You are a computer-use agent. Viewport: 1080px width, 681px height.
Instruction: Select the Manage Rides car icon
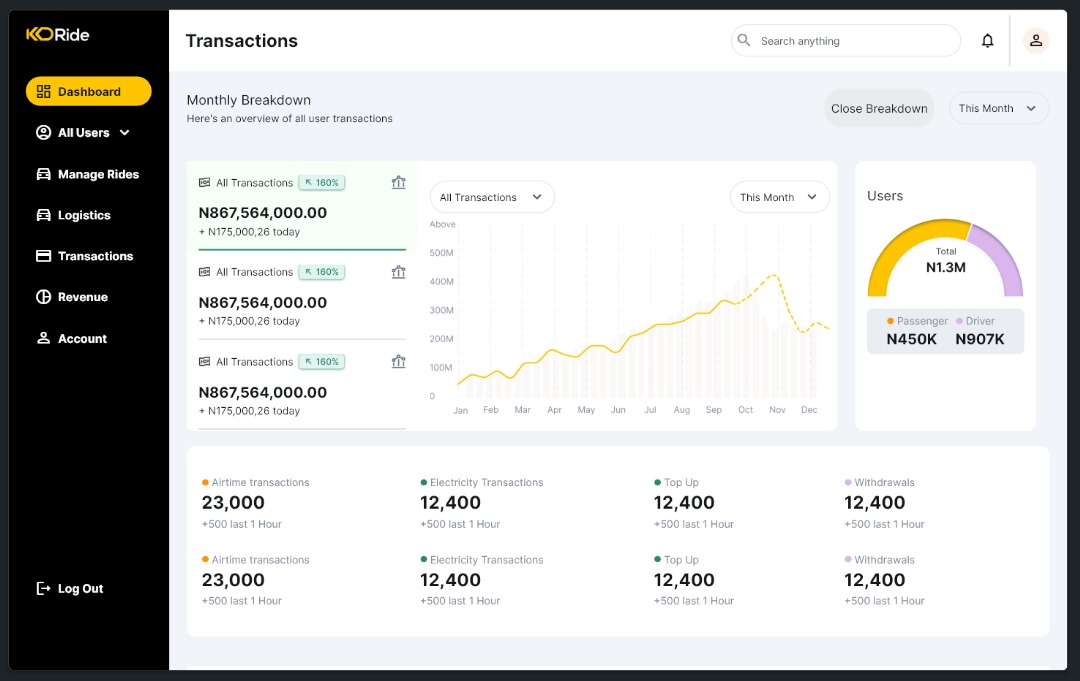pos(42,174)
